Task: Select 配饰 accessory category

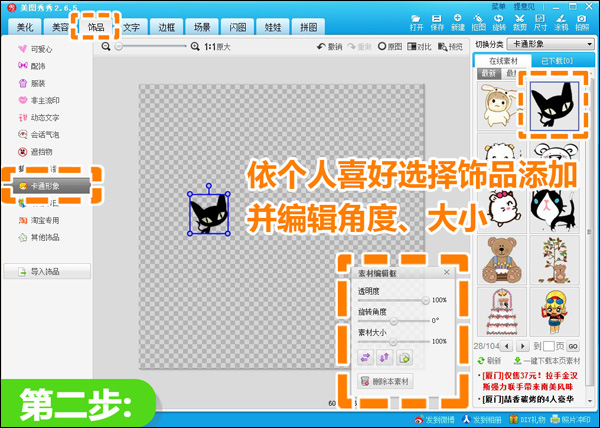Action: tap(32, 66)
